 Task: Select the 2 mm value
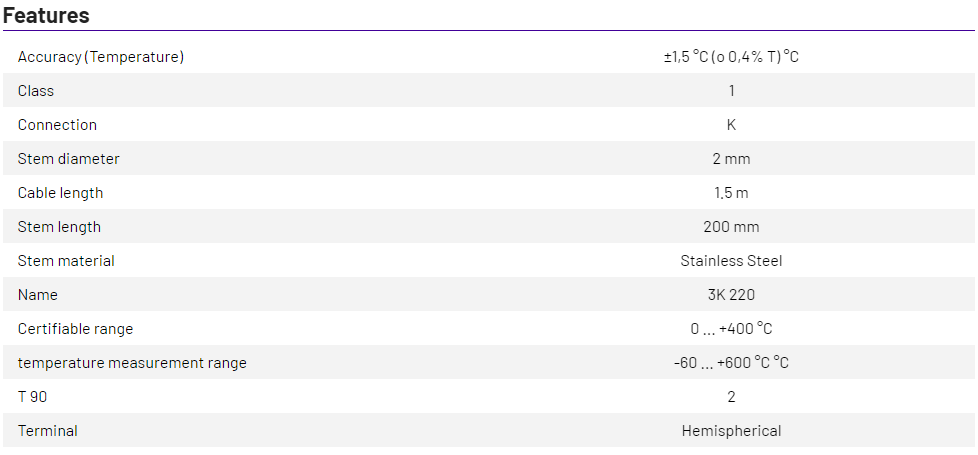click(731, 159)
